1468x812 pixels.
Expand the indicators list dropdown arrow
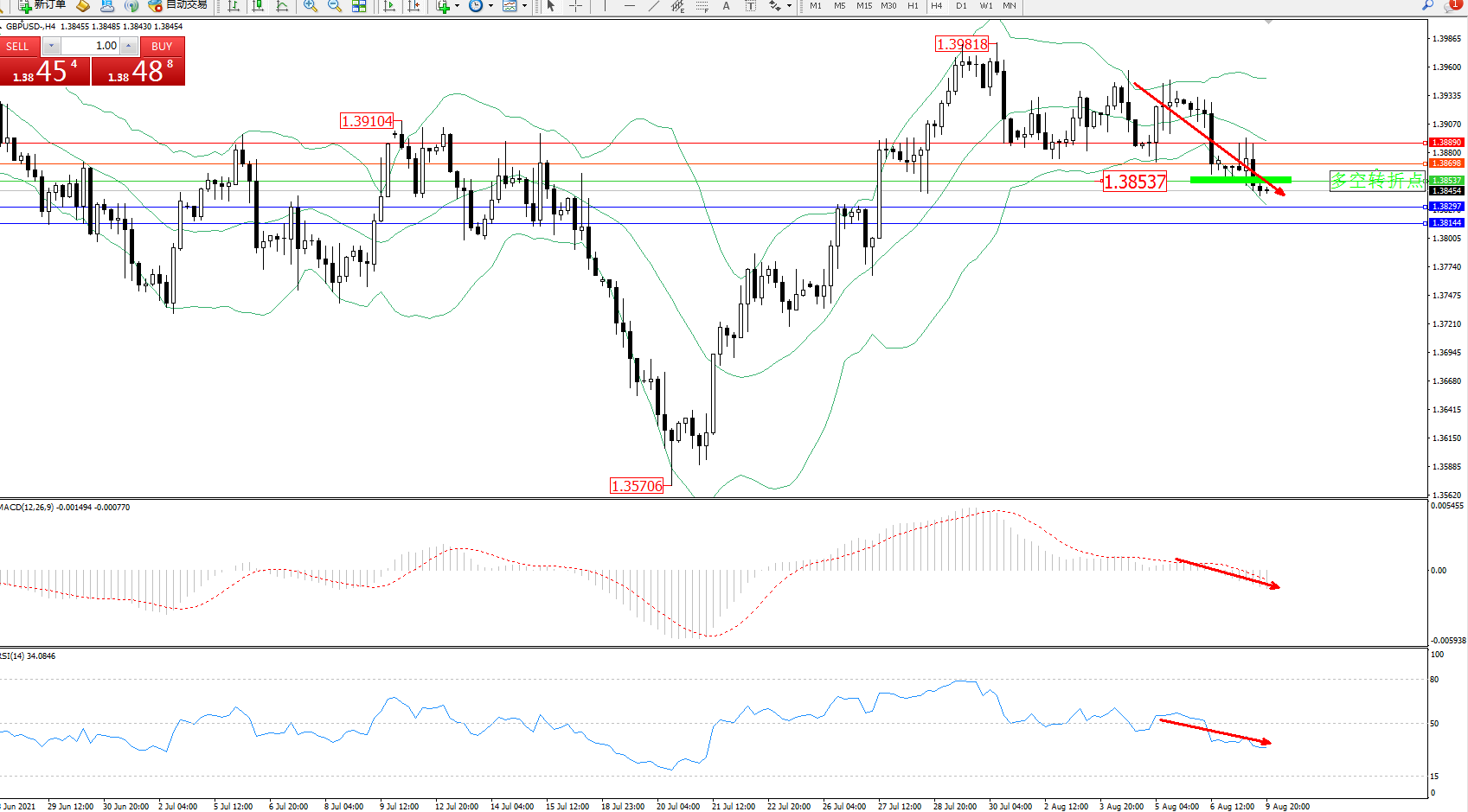click(x=457, y=6)
